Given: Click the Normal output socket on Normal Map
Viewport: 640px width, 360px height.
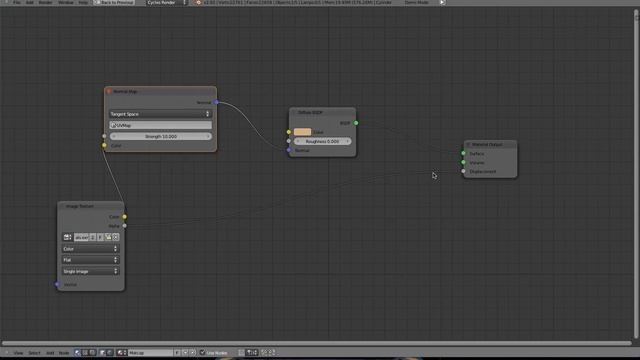Looking at the screenshot, I should coord(216,102).
